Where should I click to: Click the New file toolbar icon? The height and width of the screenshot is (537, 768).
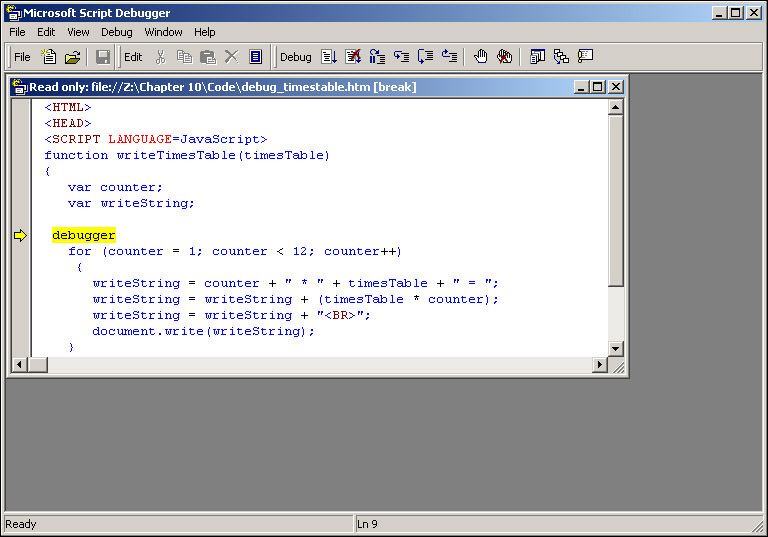[48, 57]
